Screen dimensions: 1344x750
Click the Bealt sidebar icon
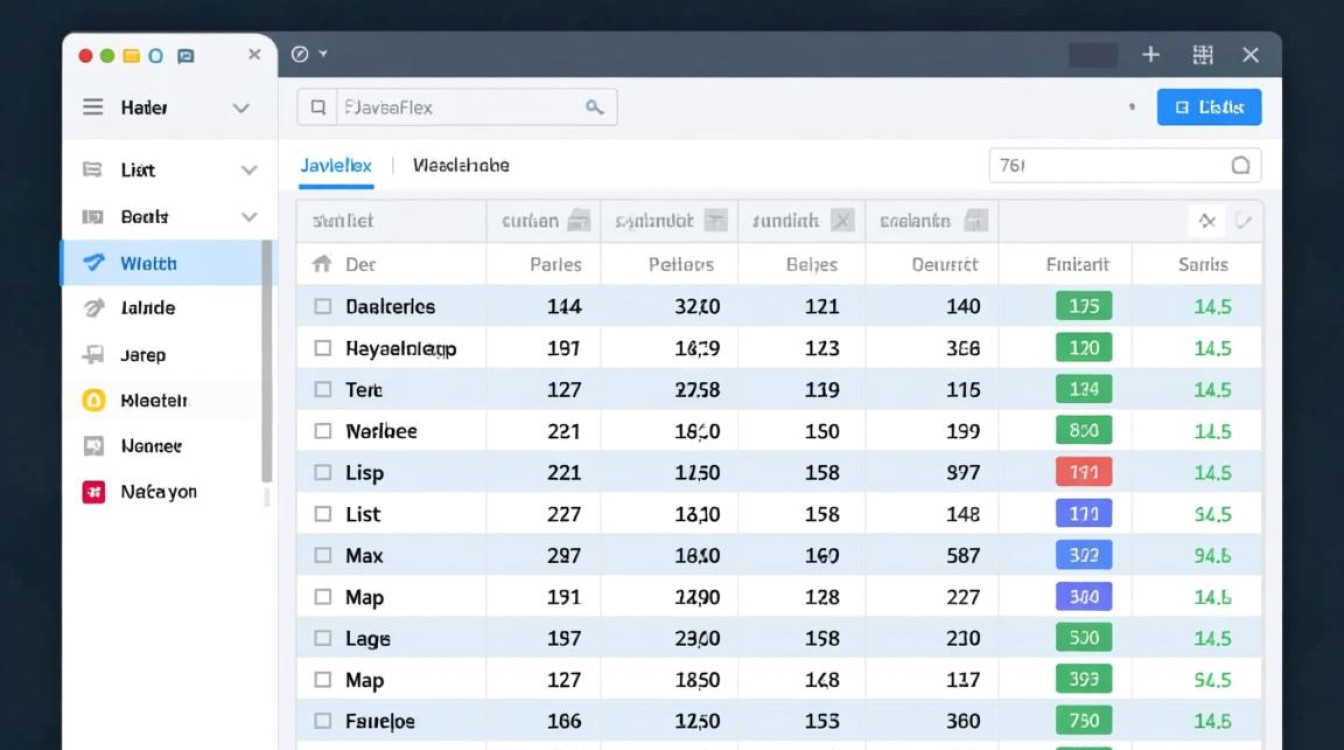point(92,216)
